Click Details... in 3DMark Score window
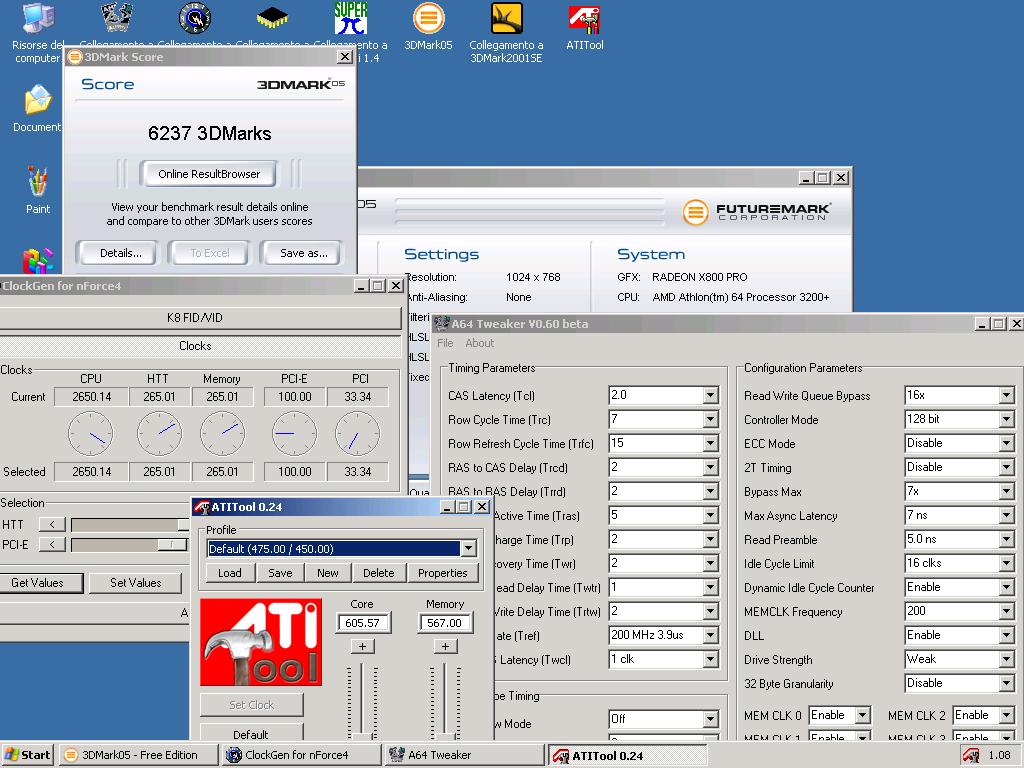1024x768 pixels. tap(120, 253)
